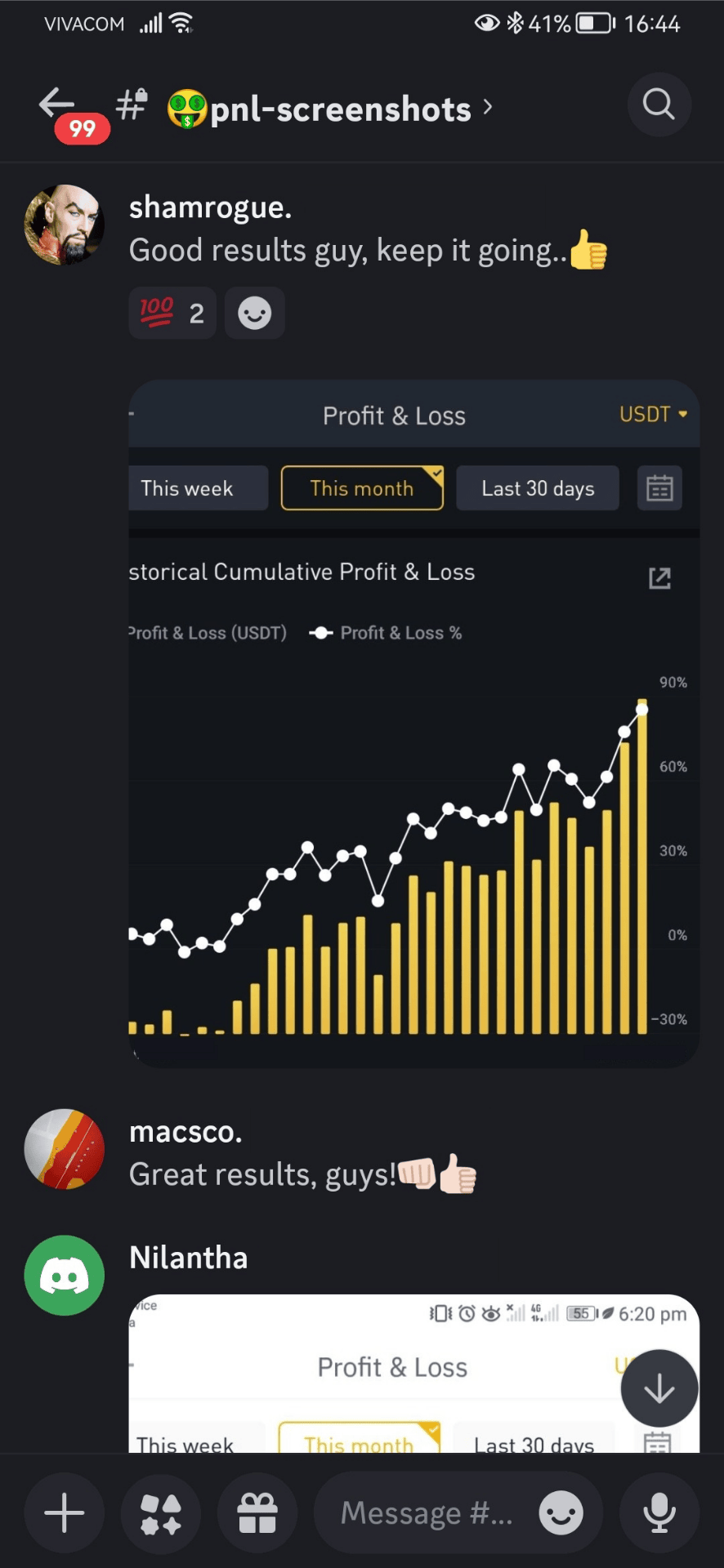Tap the back arrow with 99 badge
The height and width of the screenshot is (1568, 724).
[x=59, y=106]
